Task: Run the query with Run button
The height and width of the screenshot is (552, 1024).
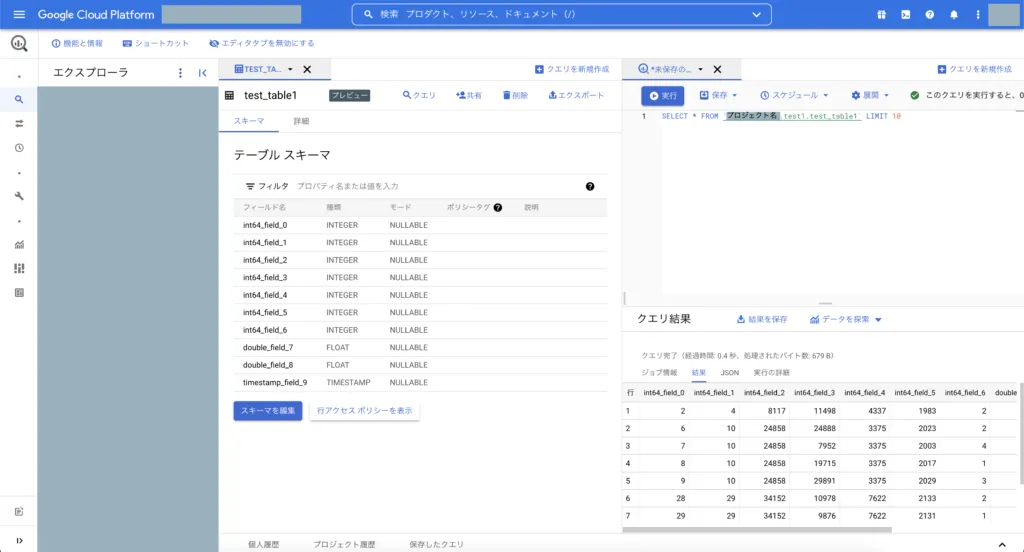Action: [x=662, y=95]
